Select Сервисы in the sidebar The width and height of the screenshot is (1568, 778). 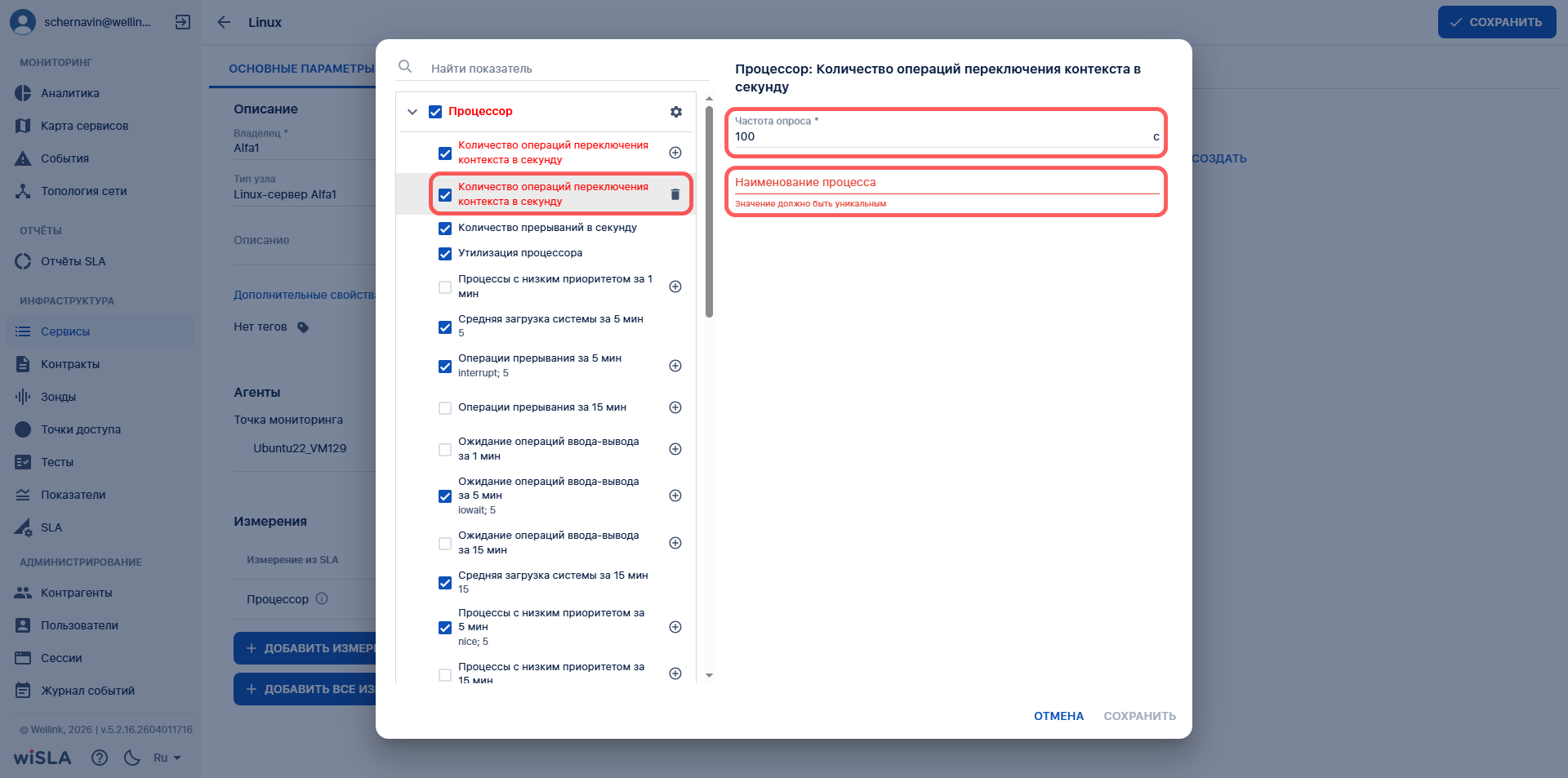point(100,331)
